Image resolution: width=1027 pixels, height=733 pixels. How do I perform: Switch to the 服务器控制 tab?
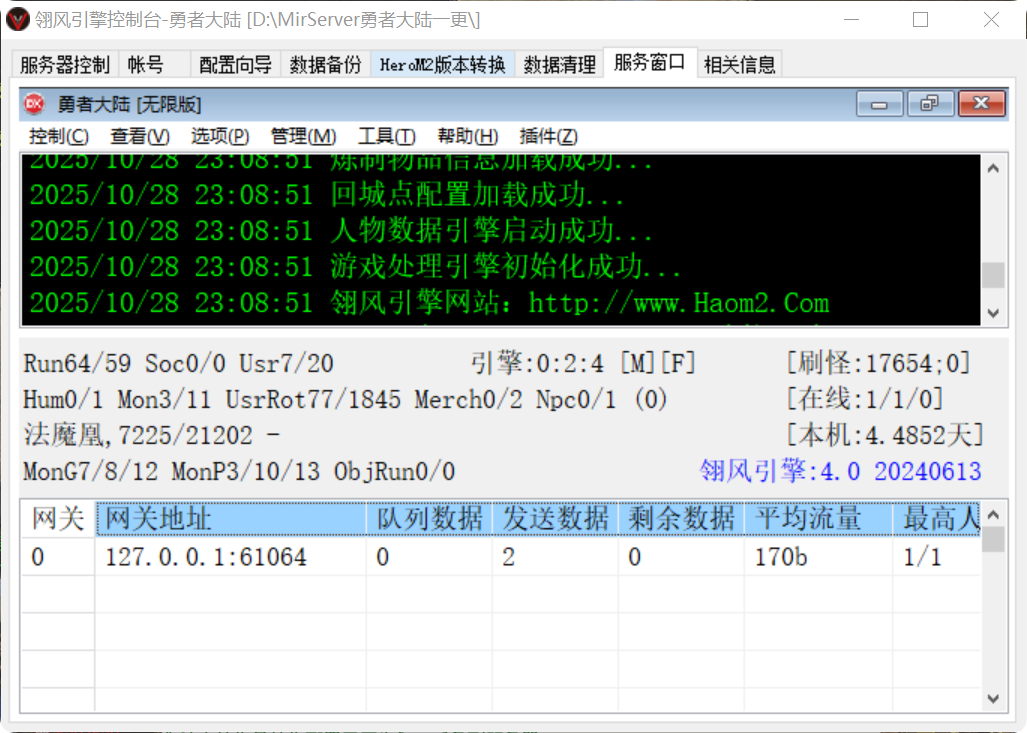click(63, 63)
